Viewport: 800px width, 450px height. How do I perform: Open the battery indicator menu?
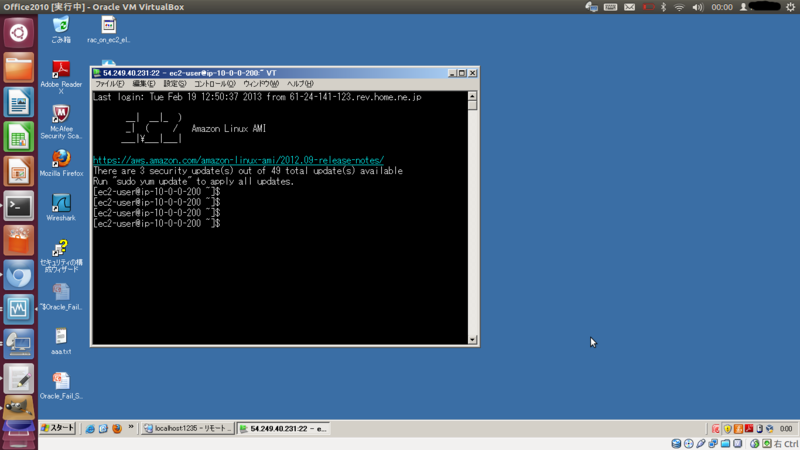coord(648,7)
